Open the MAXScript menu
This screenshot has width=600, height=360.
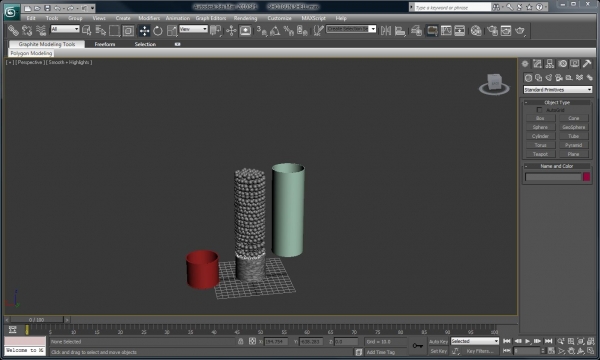point(313,18)
